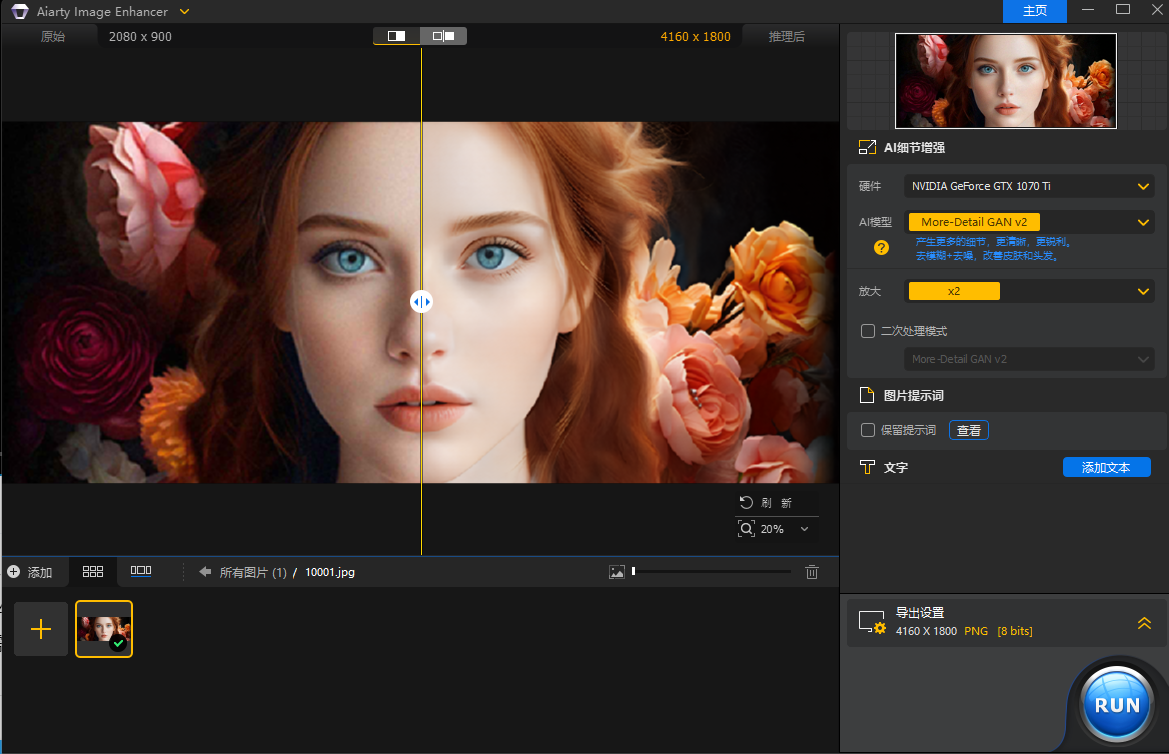This screenshot has width=1169, height=754.
Task: Open the AI模型 More-Detail GAN v2 dropdown
Action: point(1029,222)
